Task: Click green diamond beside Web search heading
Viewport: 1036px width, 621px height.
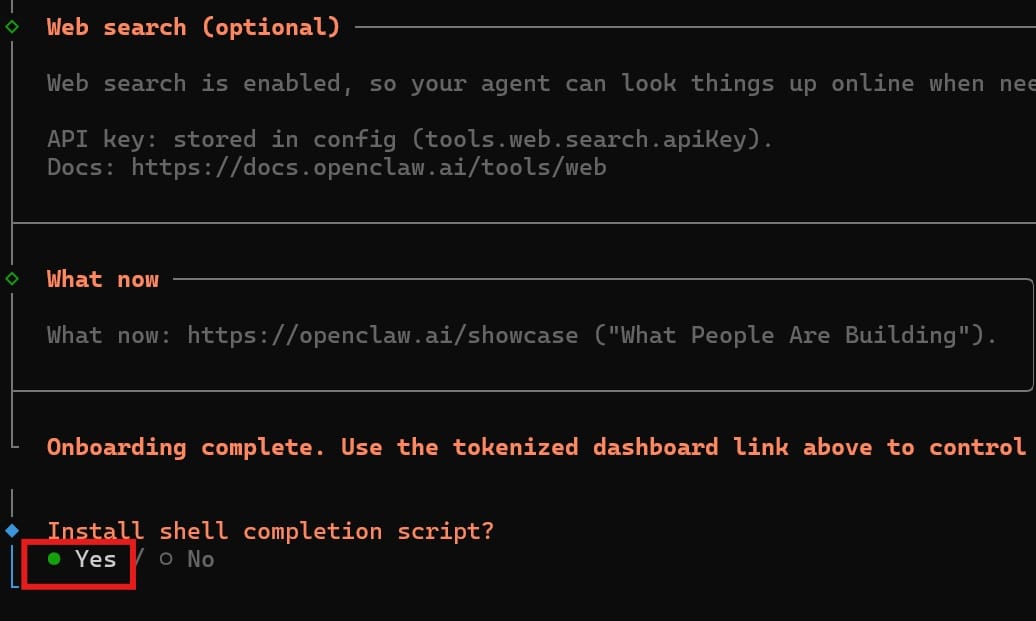Action: coord(12,27)
